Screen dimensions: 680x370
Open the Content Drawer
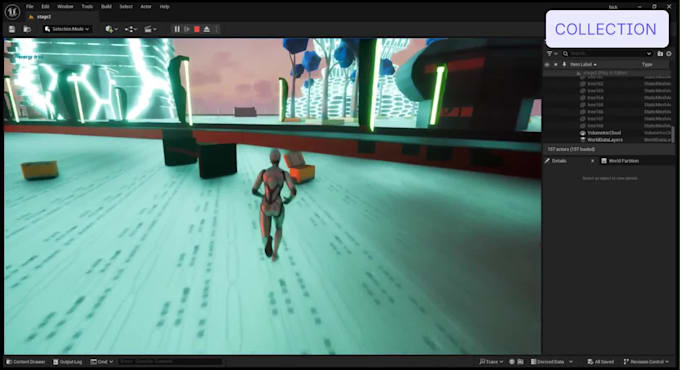click(x=26, y=362)
